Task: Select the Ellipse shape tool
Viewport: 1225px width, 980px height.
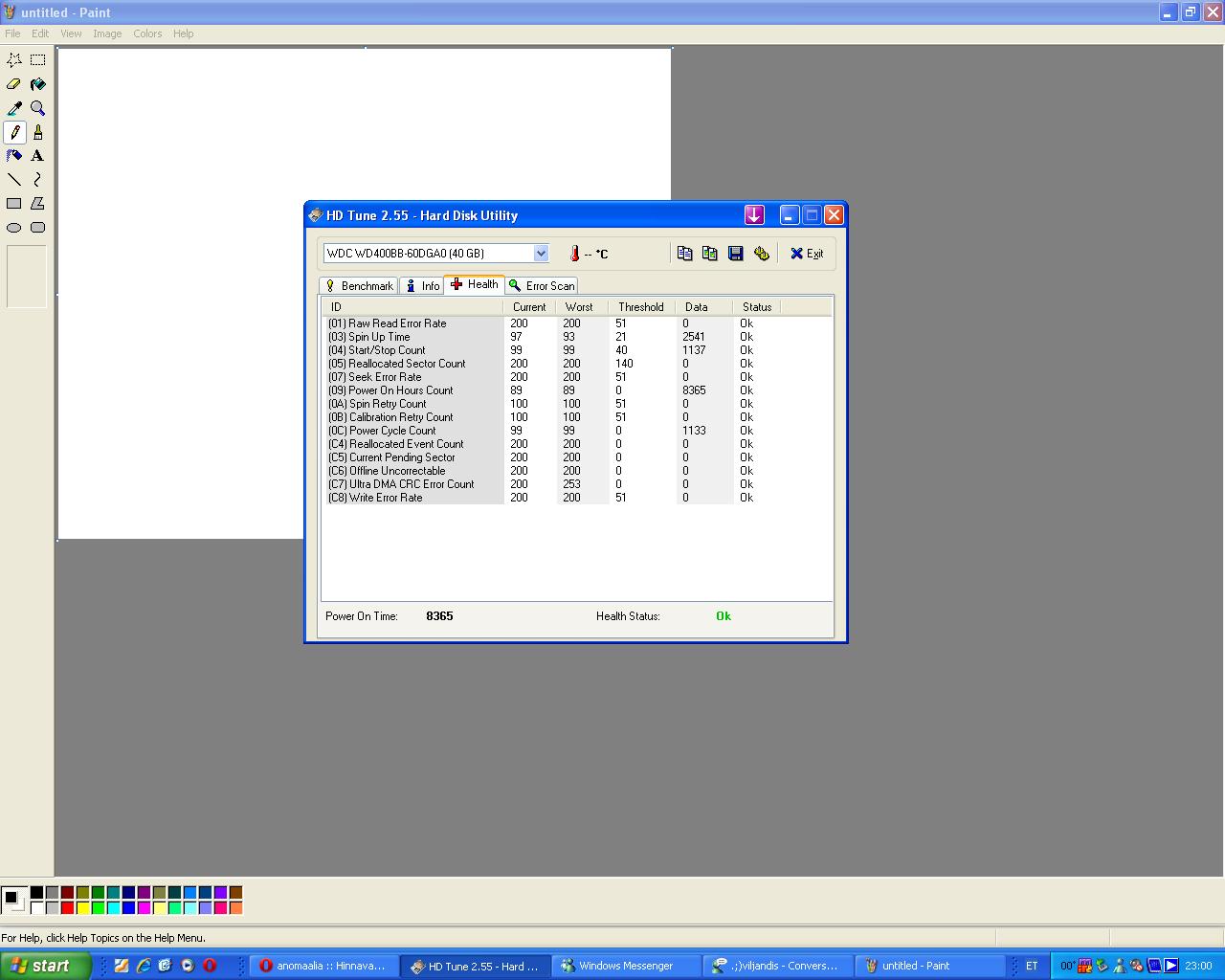Action: tap(14, 228)
